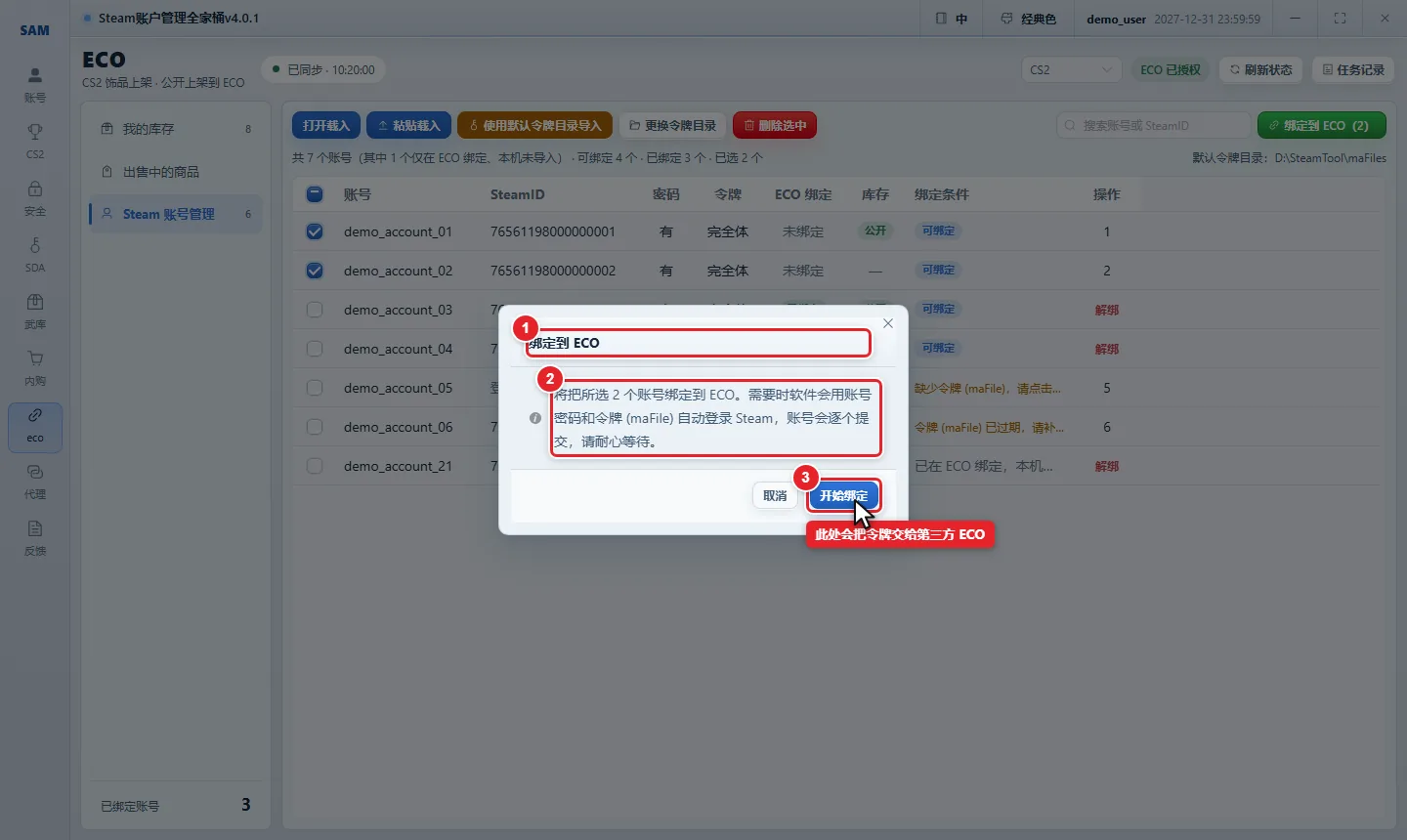Switch language with the 中 title bar icon

952,19
